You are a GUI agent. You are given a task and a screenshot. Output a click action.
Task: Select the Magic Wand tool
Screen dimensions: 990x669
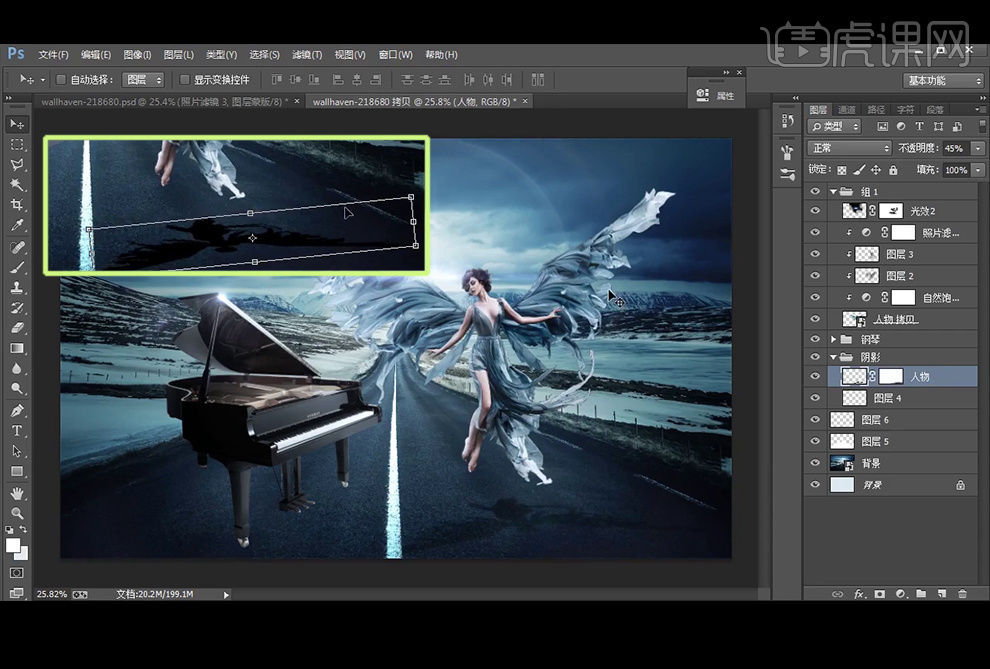[x=17, y=185]
